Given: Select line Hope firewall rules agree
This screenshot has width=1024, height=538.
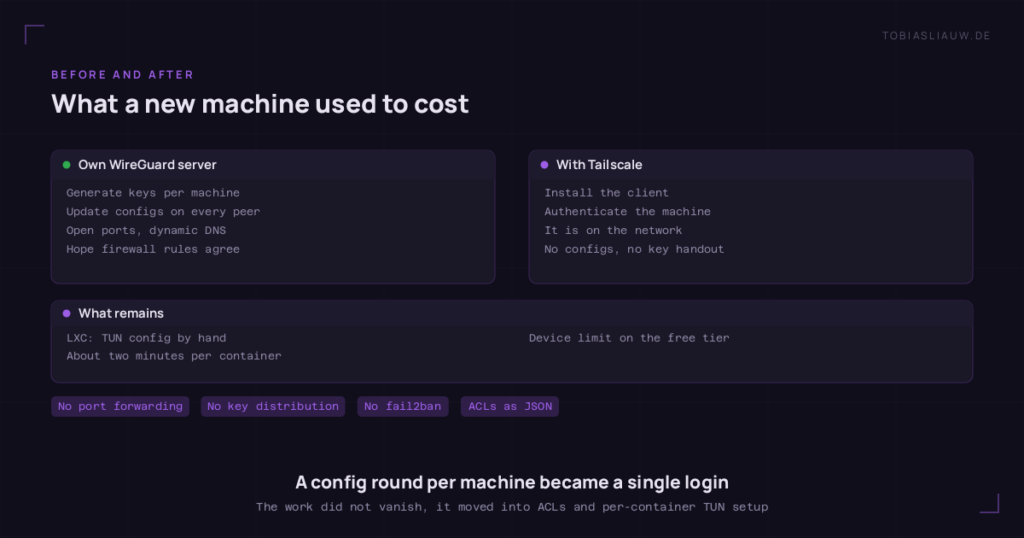Looking at the screenshot, I should pos(153,249).
